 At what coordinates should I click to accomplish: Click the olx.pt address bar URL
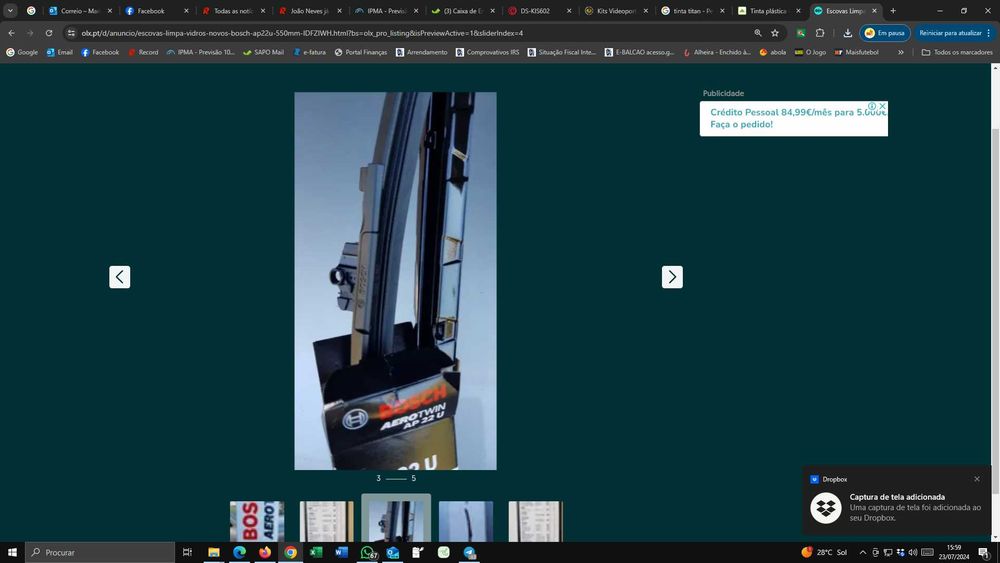tap(302, 33)
